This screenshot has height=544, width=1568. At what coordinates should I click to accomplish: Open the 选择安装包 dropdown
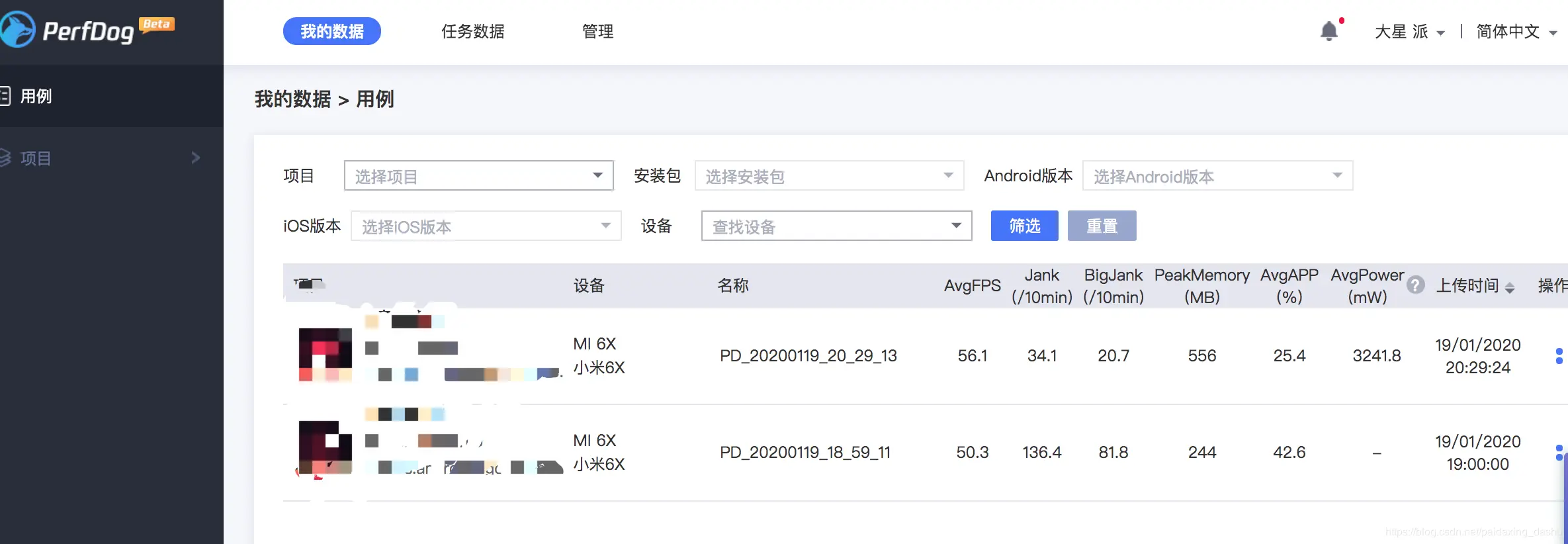coord(829,176)
